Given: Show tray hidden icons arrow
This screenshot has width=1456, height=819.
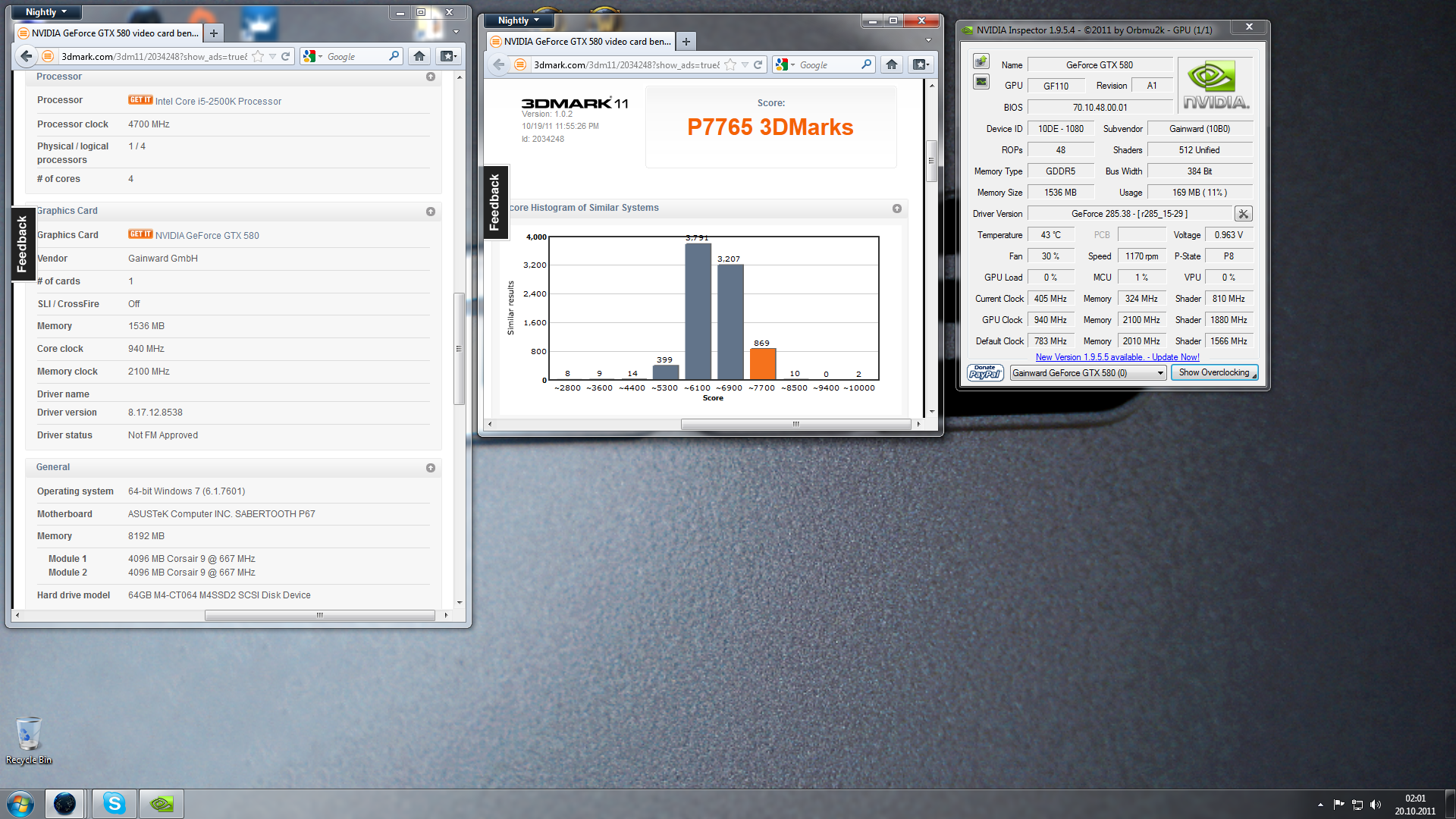Looking at the screenshot, I should [x=1320, y=805].
